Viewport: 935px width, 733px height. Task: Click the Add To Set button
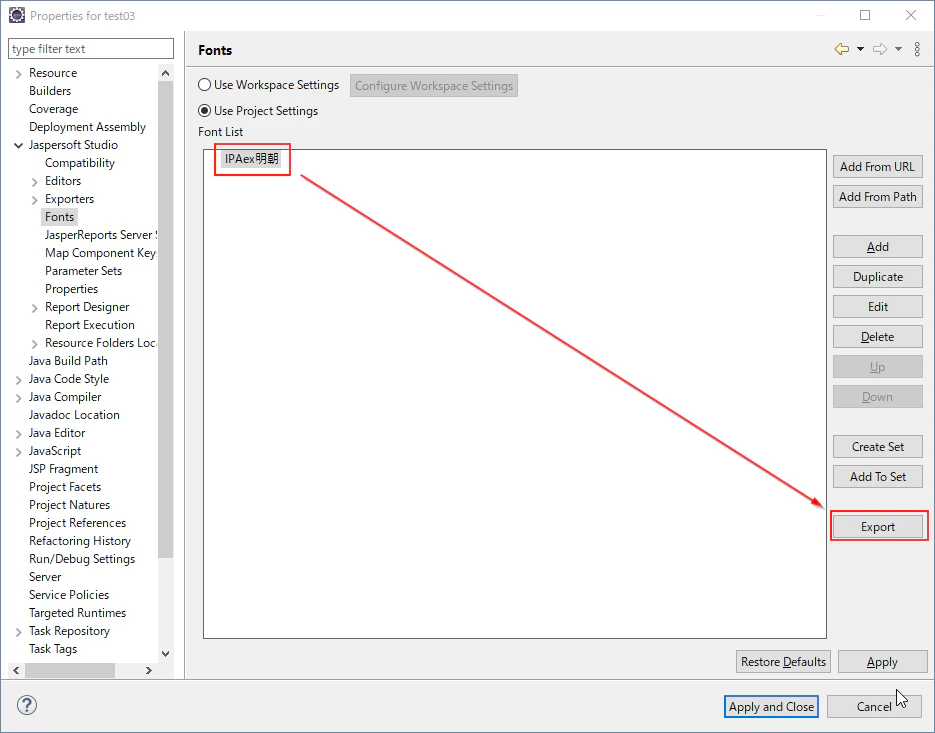click(x=877, y=477)
